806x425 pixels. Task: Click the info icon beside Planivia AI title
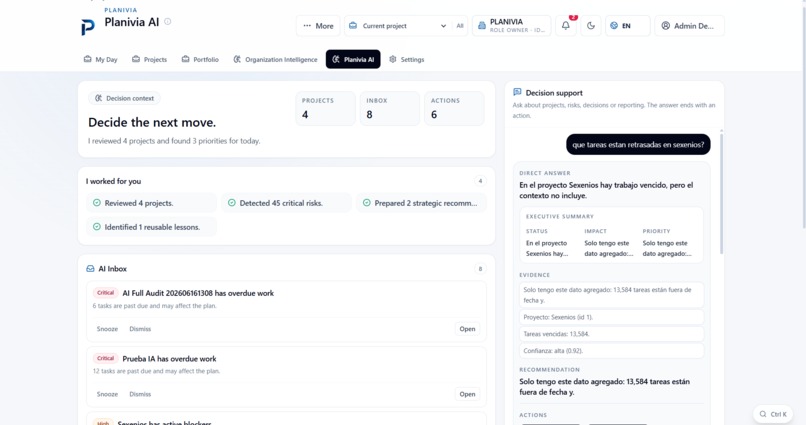168,22
